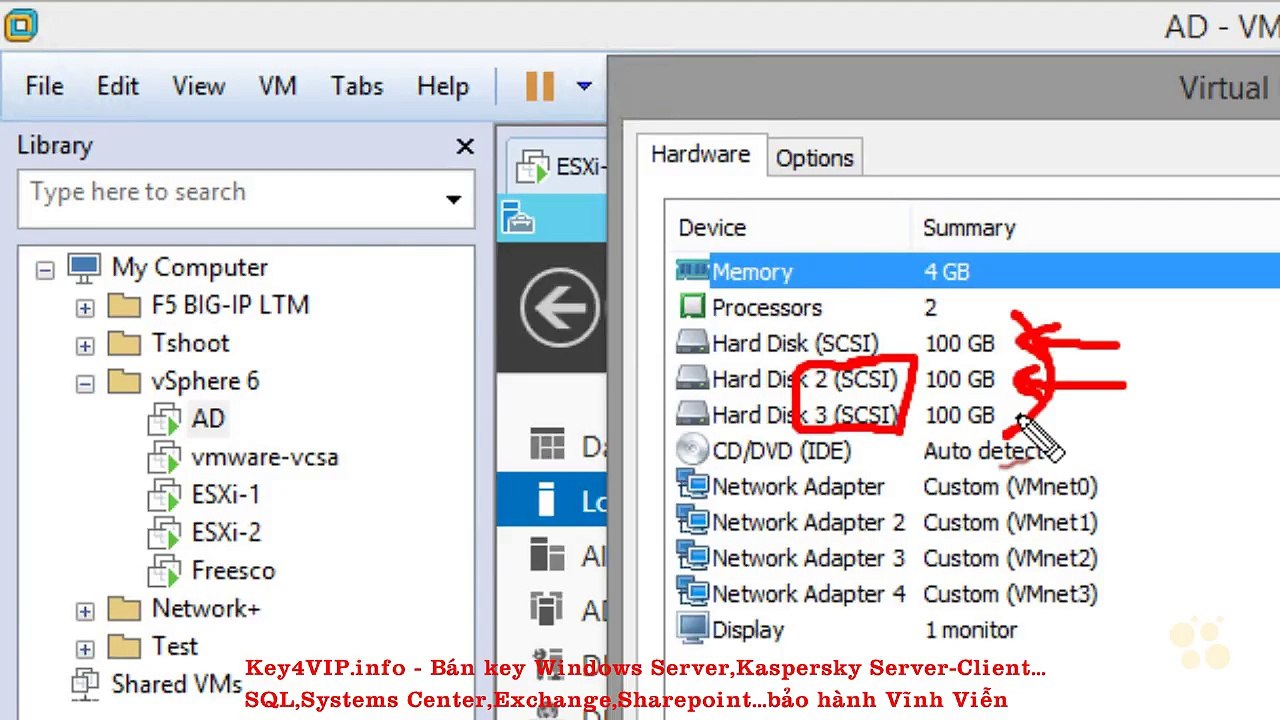Click the back arrow button

point(560,307)
